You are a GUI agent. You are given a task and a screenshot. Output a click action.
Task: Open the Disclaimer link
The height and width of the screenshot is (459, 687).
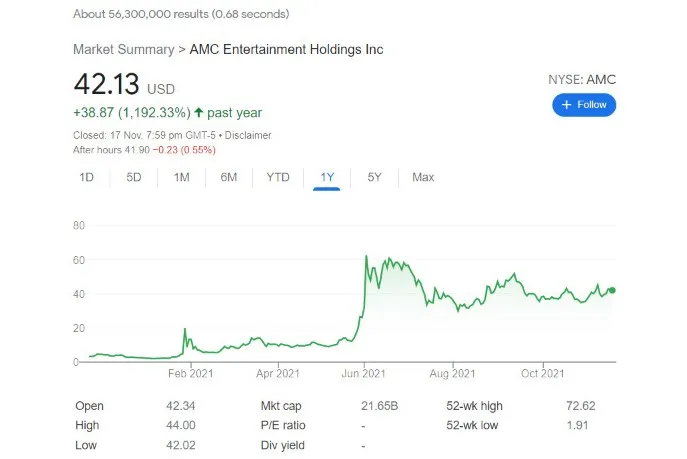[248, 135]
